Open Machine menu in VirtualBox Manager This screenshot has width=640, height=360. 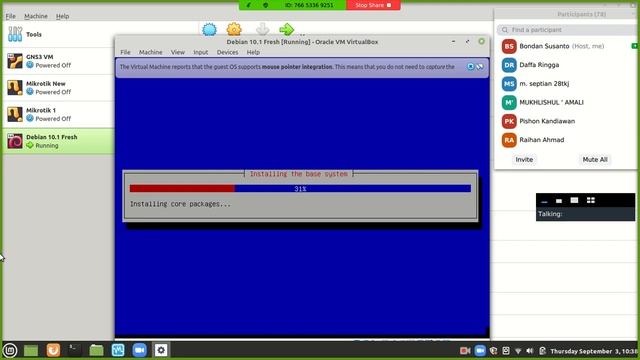tap(36, 16)
